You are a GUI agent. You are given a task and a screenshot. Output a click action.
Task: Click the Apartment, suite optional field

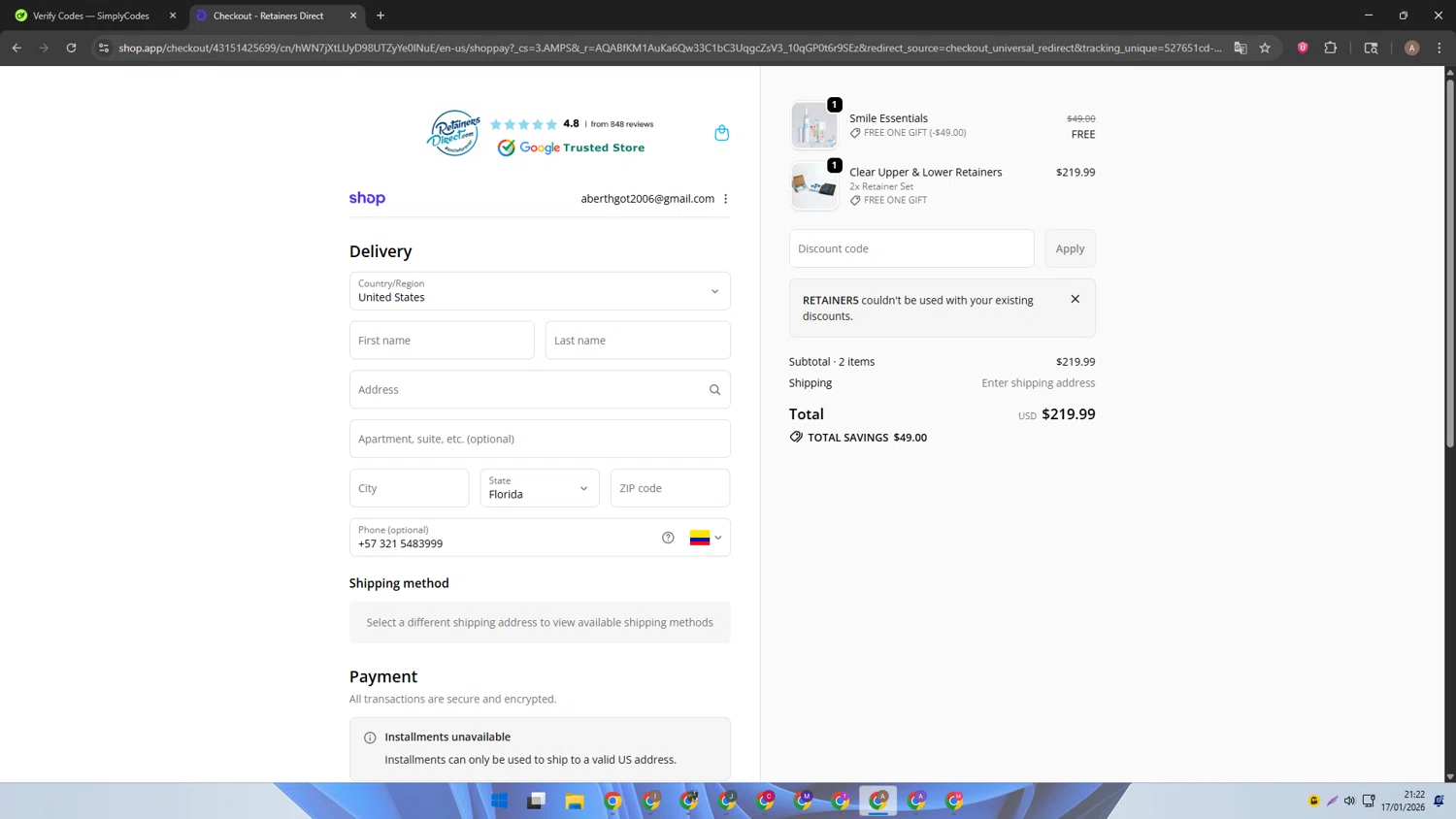click(x=540, y=439)
